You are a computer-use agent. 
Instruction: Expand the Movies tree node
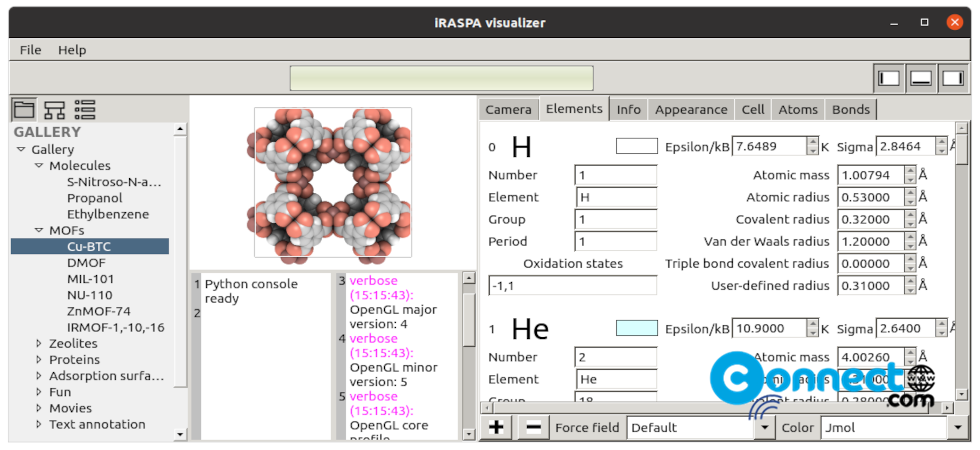39,408
